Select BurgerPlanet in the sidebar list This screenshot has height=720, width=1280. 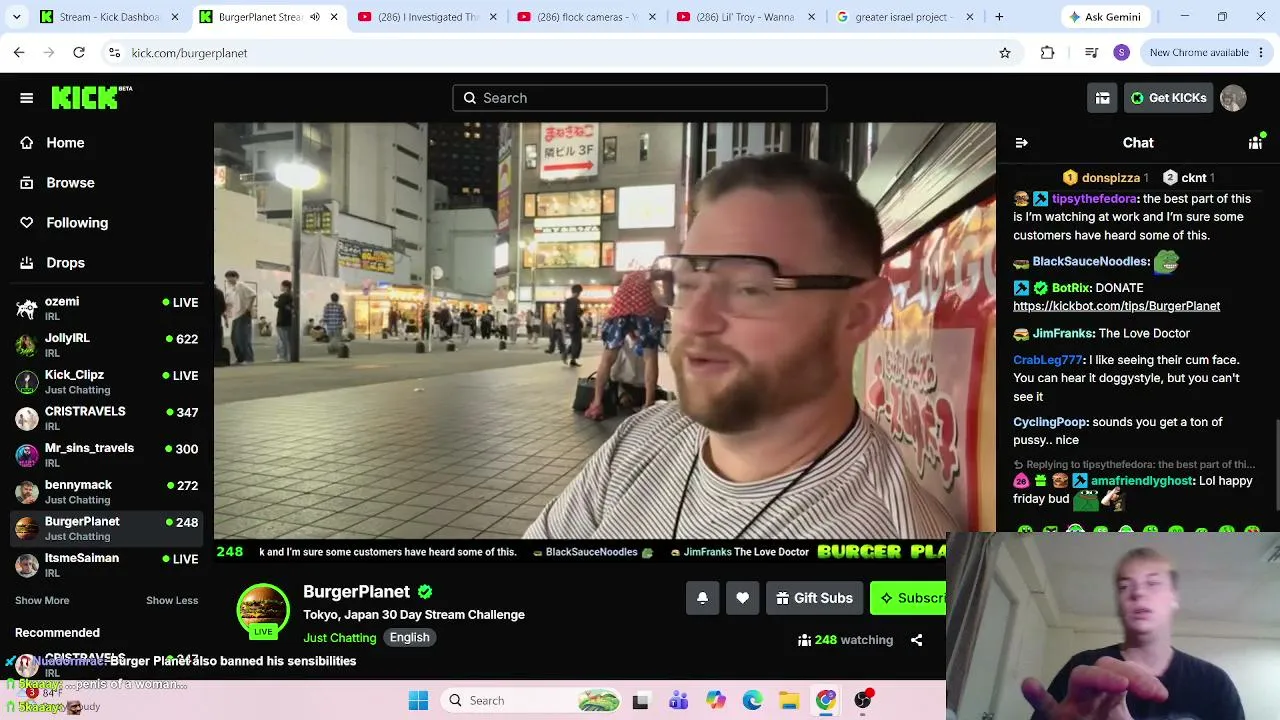107,528
